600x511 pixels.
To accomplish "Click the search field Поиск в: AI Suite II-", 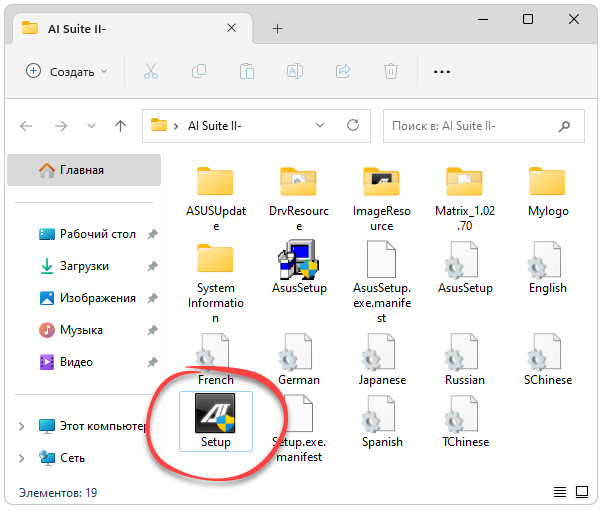I will click(484, 126).
